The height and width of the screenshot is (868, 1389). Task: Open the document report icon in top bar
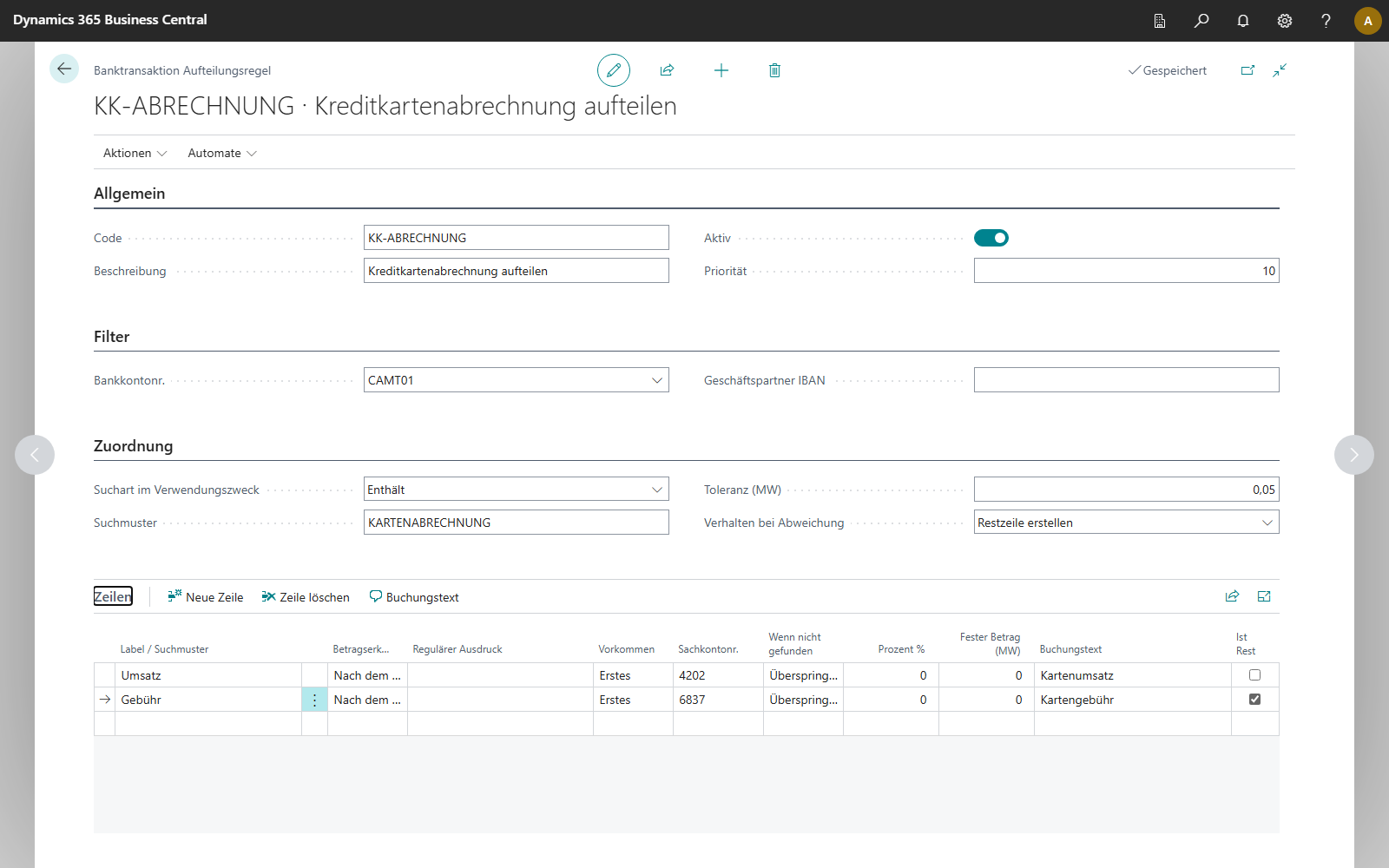pos(1160,20)
